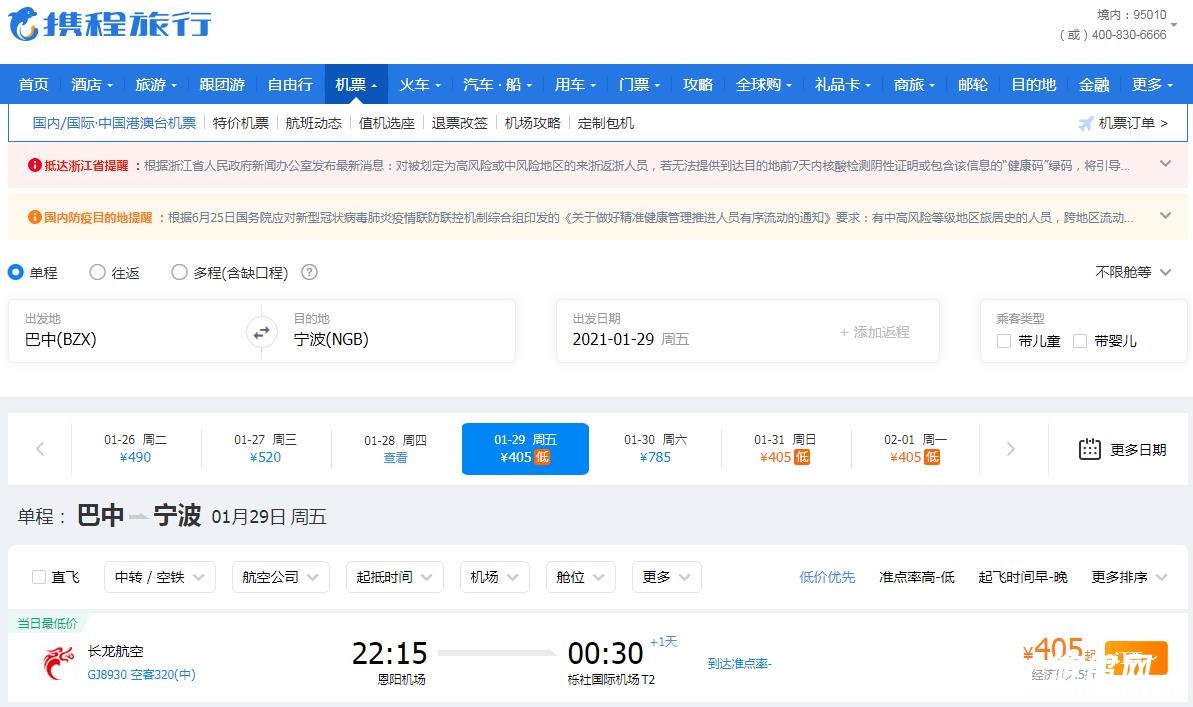Go to next dates arrow
The image size is (1193, 707).
(x=1010, y=449)
